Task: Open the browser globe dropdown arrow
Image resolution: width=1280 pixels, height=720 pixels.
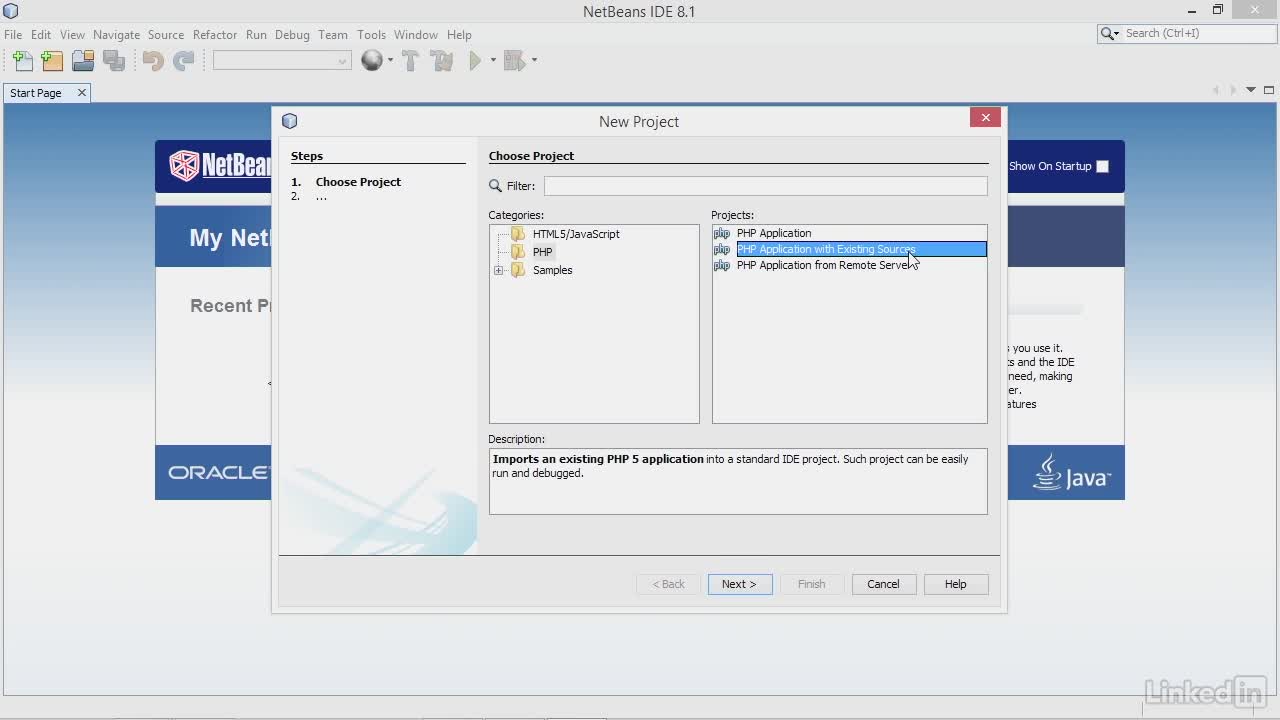Action: 390,61
